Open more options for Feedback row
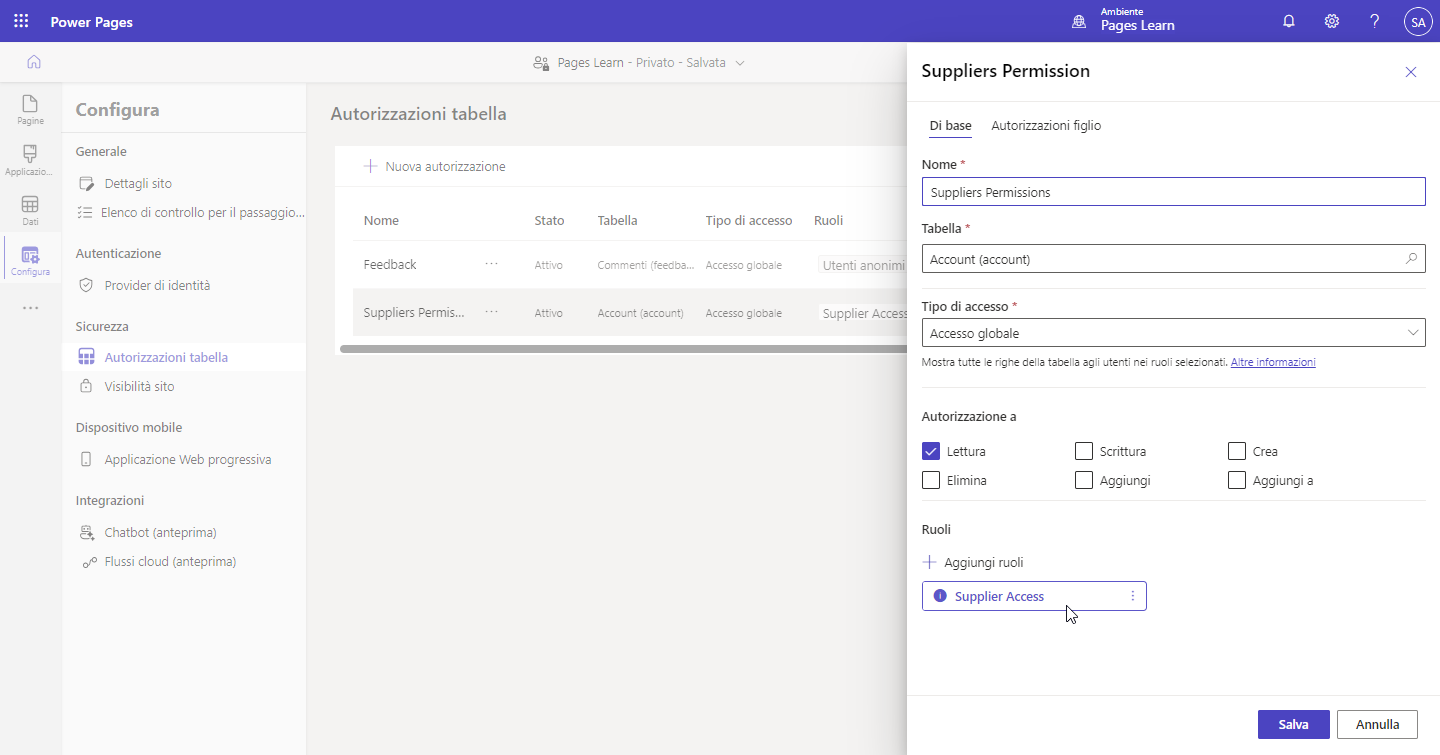The image size is (1440, 755). tap(491, 264)
